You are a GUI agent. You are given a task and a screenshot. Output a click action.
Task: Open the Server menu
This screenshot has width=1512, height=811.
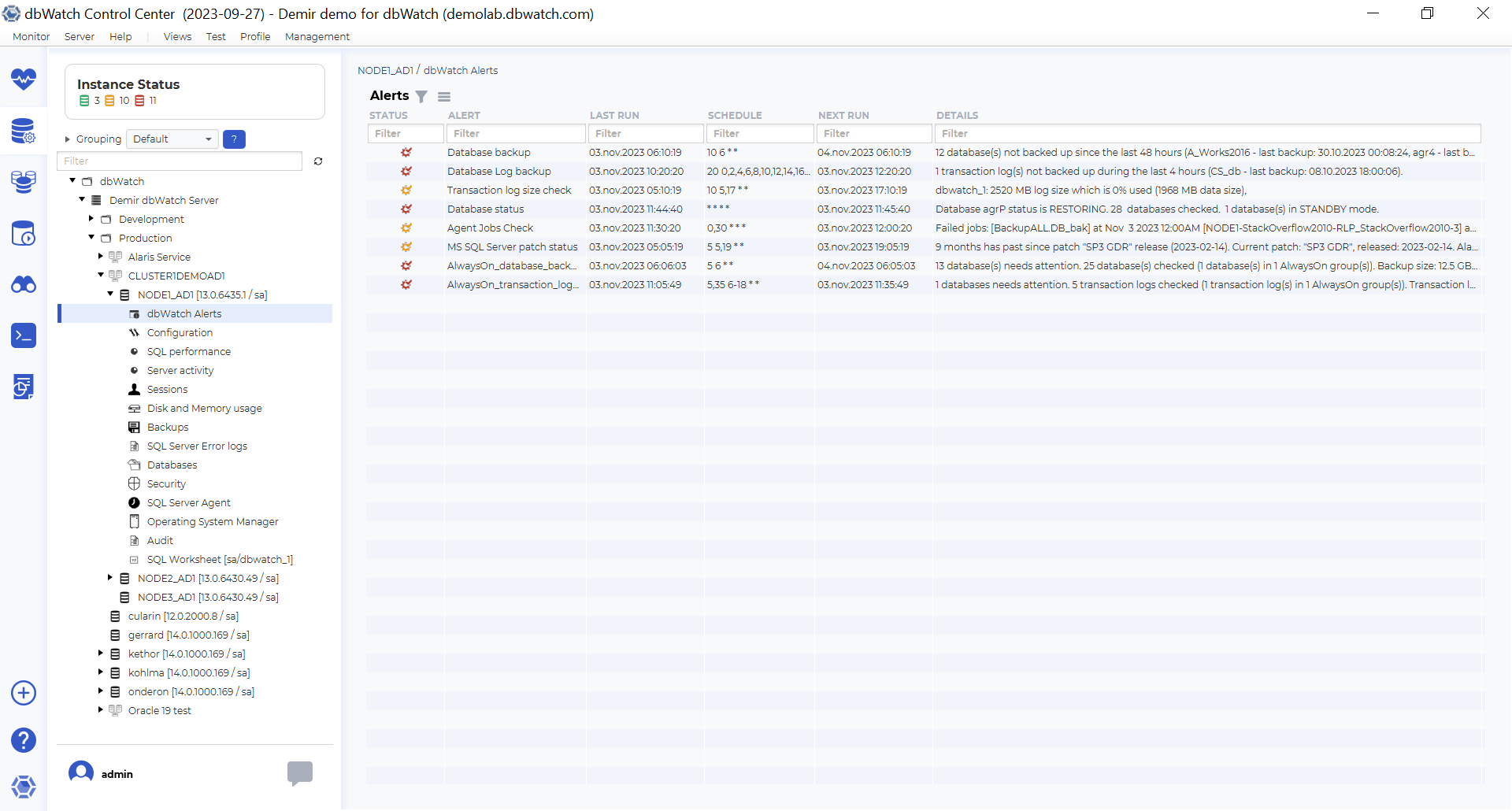(80, 36)
